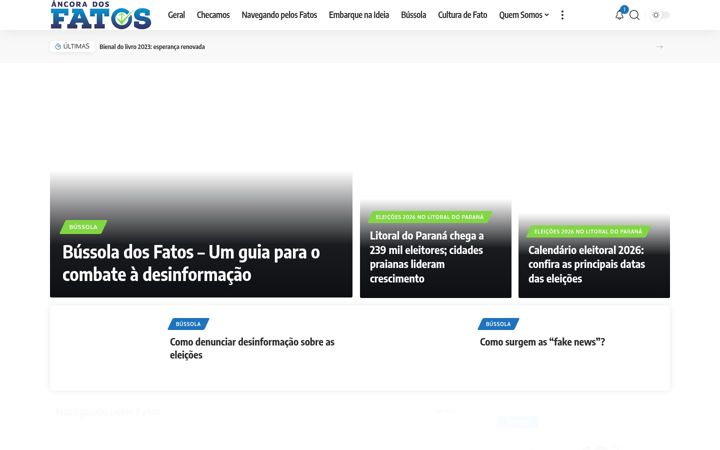This screenshot has width=720, height=450.
Task: Open the search magnifier icon
Action: [635, 15]
